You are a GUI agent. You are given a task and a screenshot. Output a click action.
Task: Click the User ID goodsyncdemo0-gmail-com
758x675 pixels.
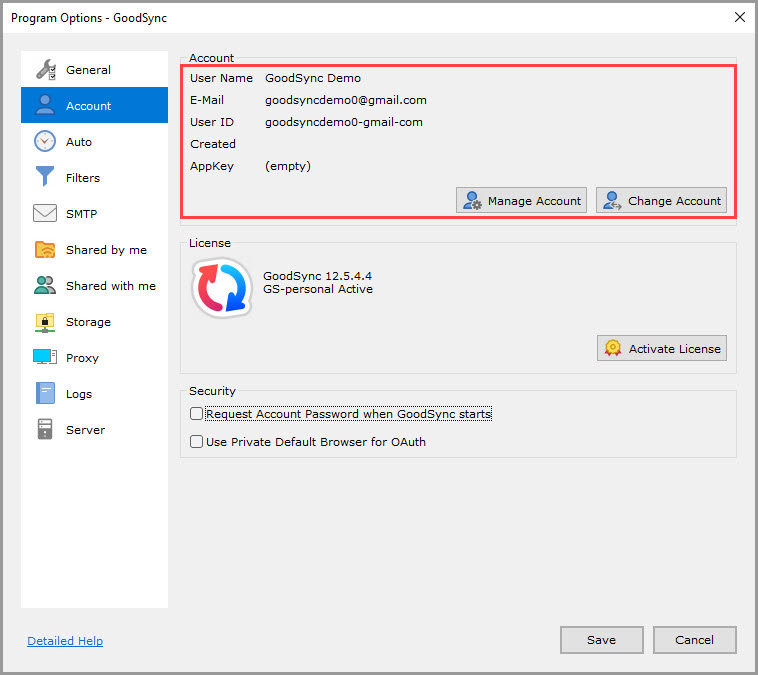click(x=344, y=122)
